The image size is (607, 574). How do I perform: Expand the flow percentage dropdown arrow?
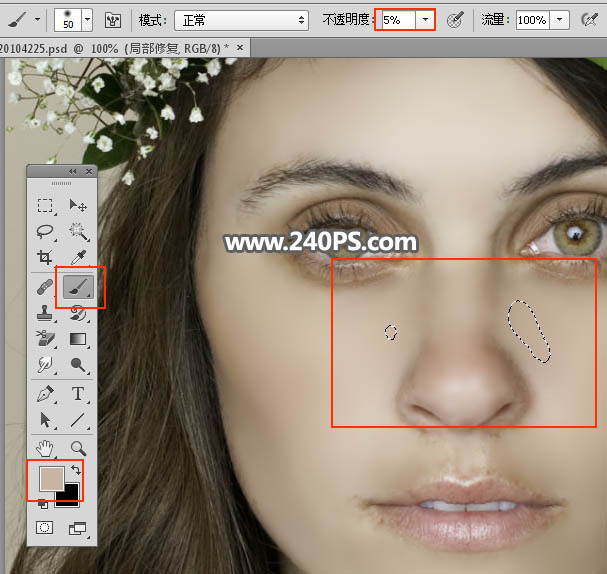pyautogui.click(x=559, y=20)
